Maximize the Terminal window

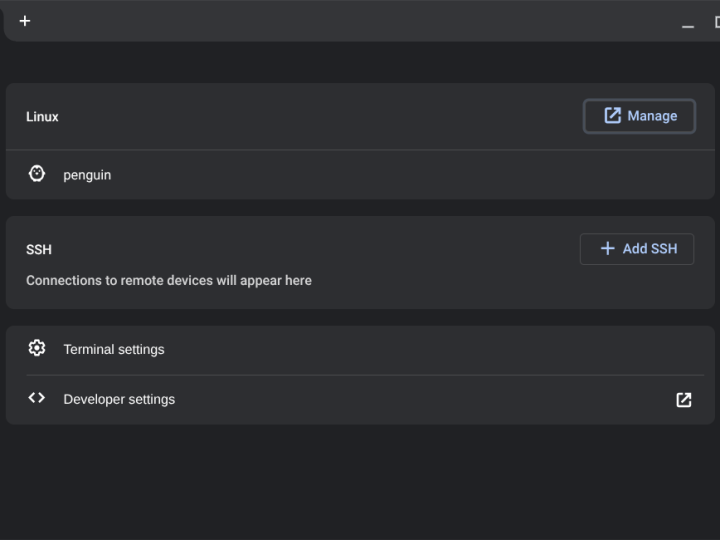tap(716, 22)
